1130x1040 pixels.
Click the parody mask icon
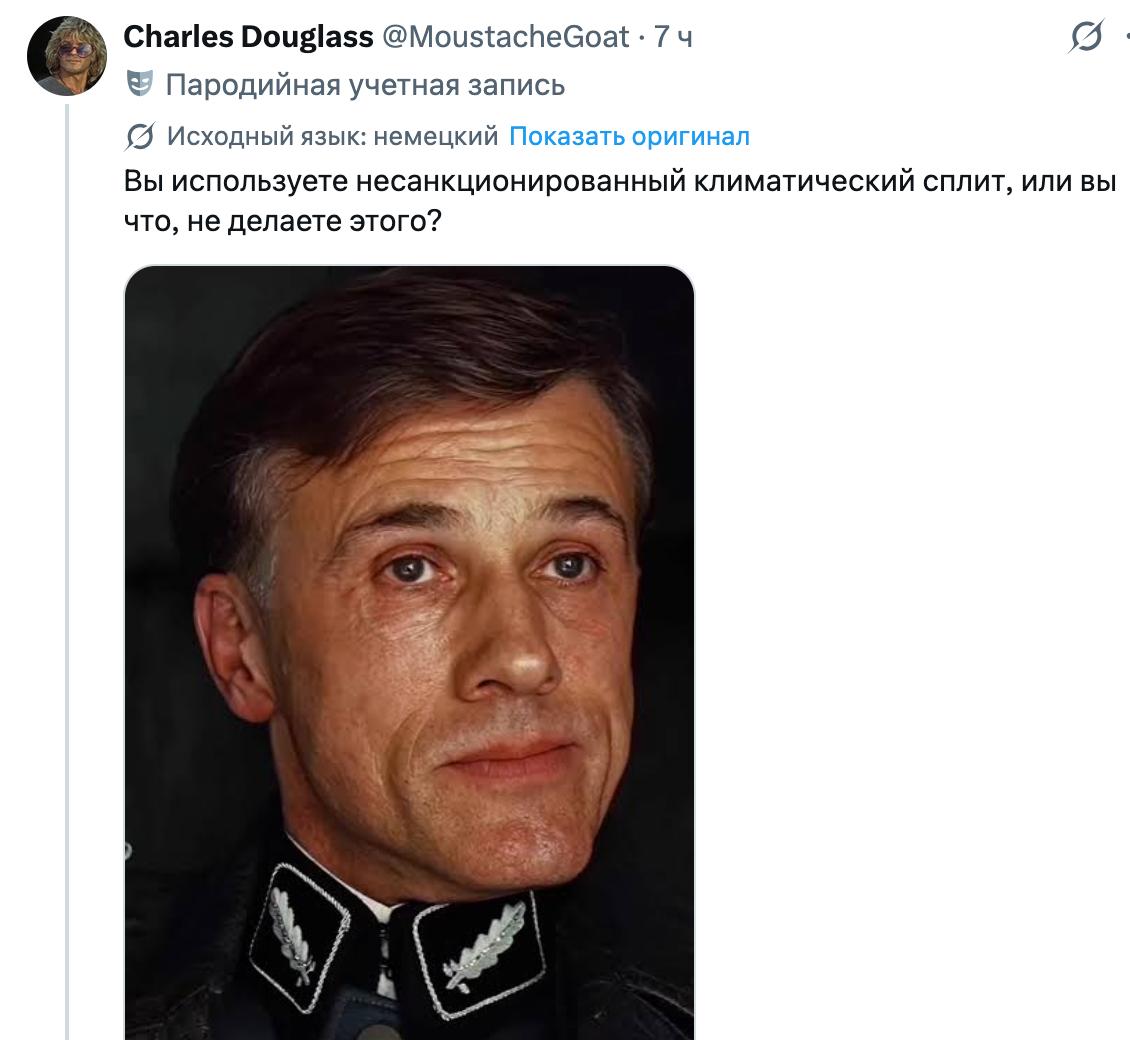(140, 84)
